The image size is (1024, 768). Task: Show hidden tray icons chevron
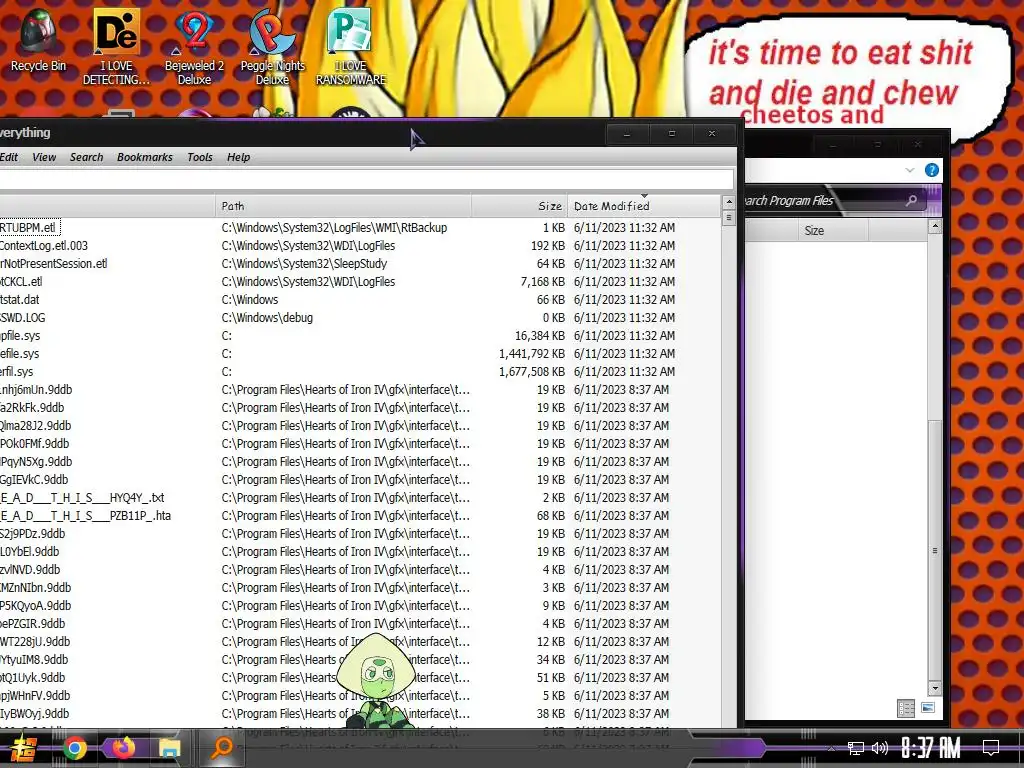click(x=831, y=748)
